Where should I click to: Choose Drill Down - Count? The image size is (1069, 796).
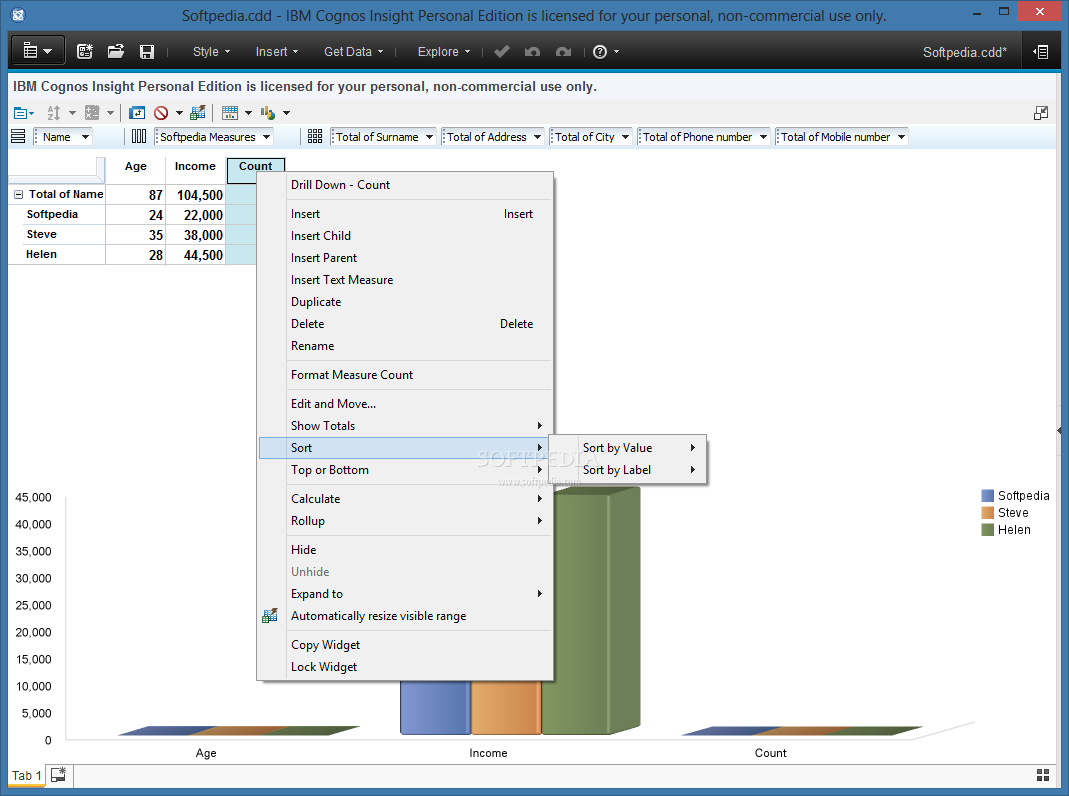(406, 185)
